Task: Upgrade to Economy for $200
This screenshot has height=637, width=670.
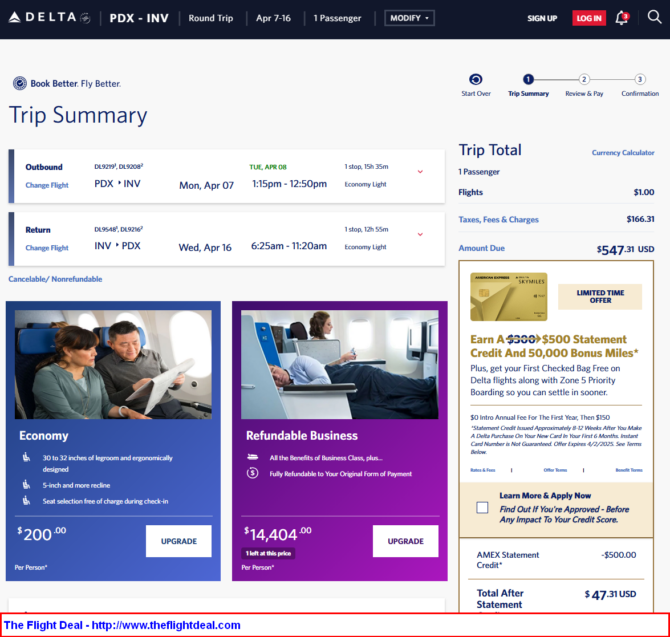Action: [x=179, y=541]
